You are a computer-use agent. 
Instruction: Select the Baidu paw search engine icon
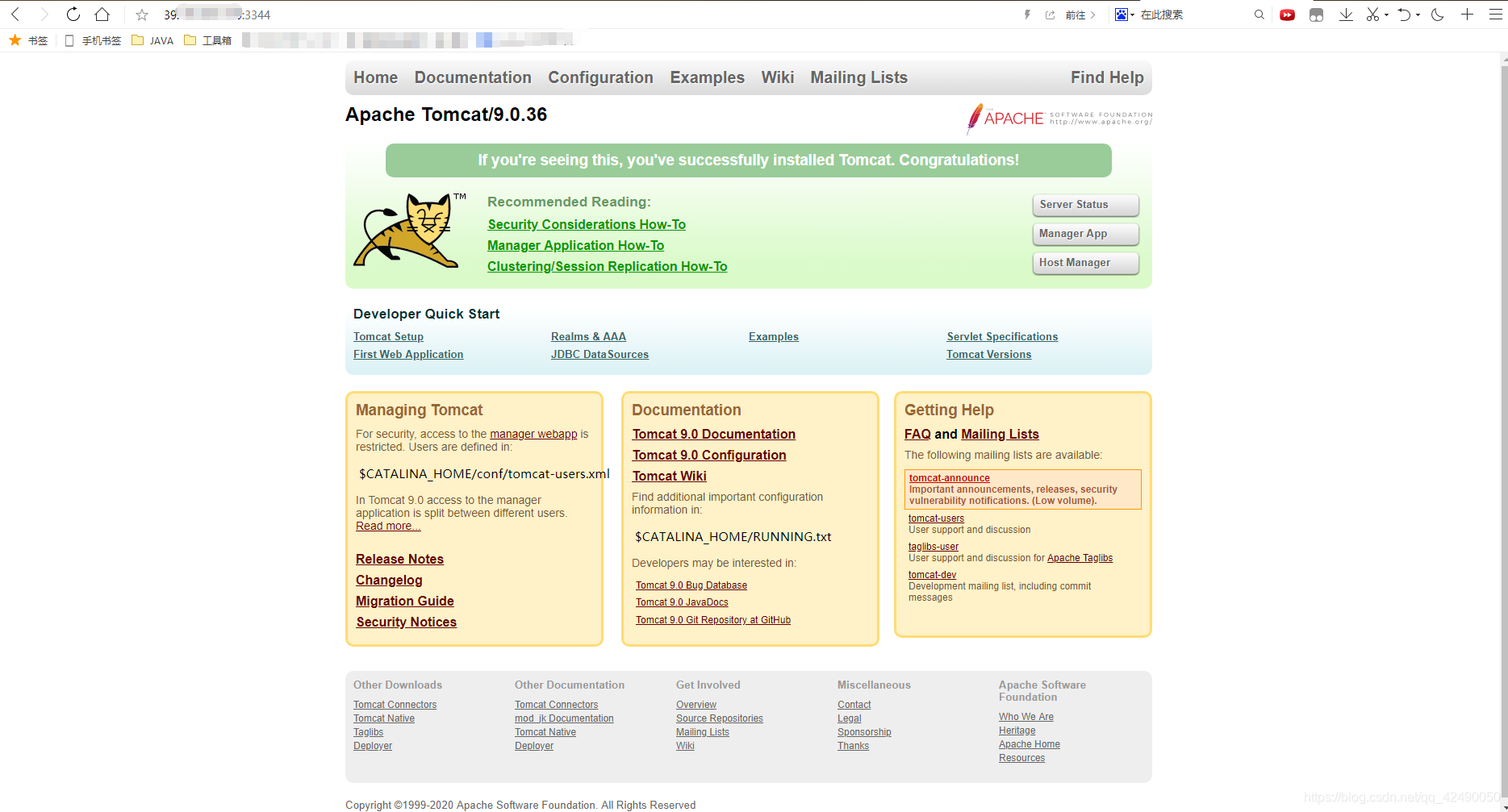pyautogui.click(x=1120, y=14)
